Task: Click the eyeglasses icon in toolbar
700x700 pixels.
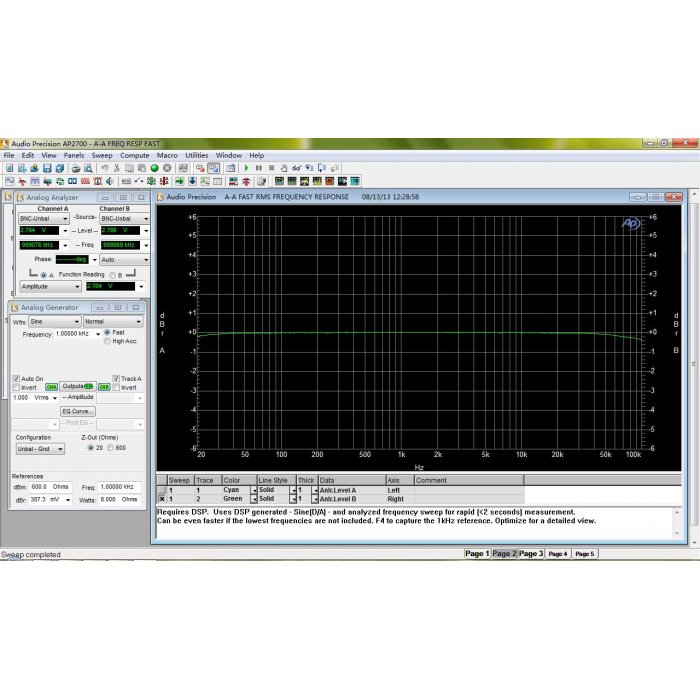Action: click(x=296, y=168)
